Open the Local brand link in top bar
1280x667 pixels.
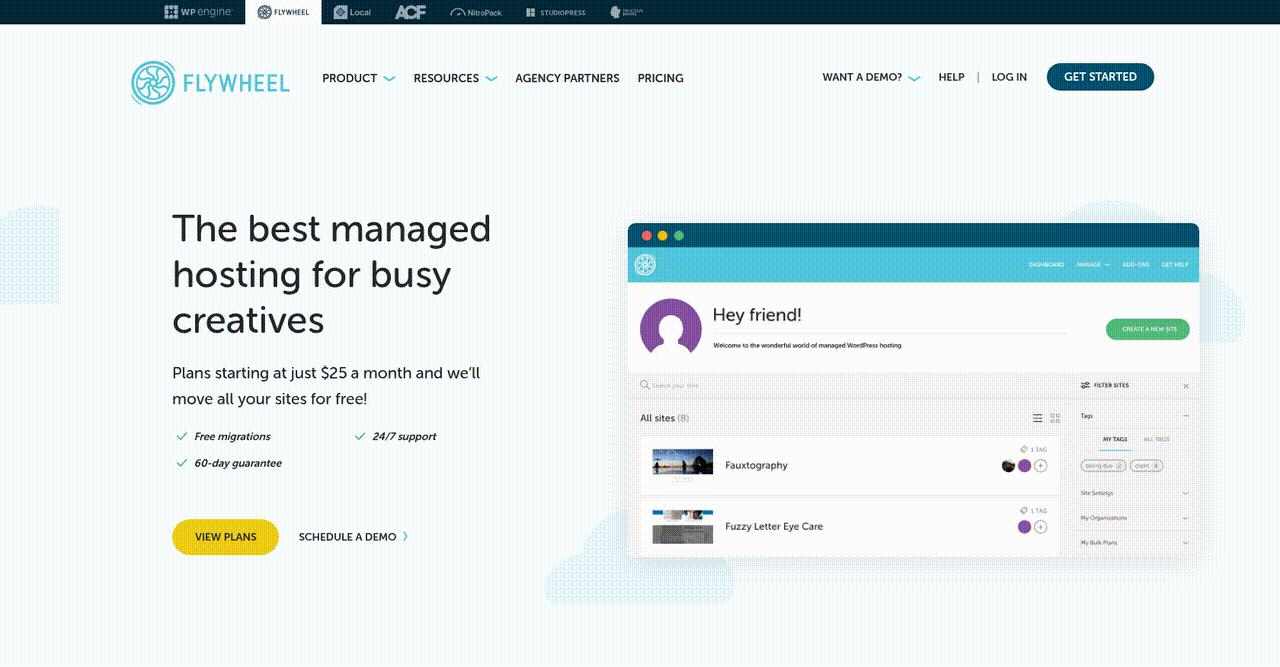[353, 12]
